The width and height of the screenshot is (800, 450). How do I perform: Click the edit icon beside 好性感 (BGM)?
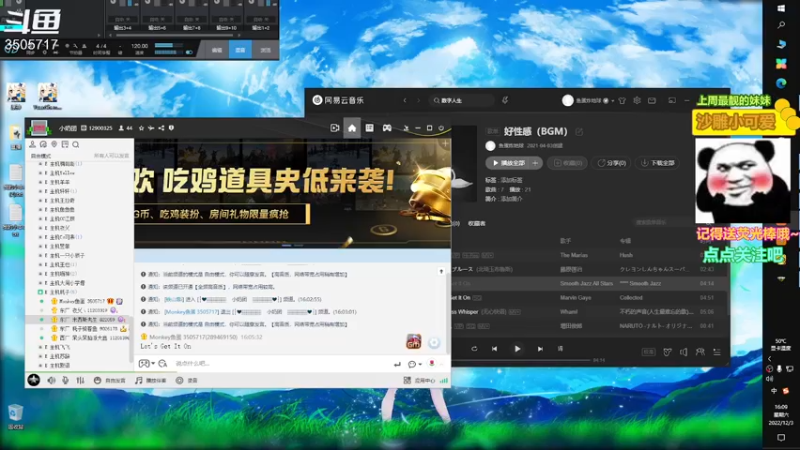pyautogui.click(x=579, y=132)
